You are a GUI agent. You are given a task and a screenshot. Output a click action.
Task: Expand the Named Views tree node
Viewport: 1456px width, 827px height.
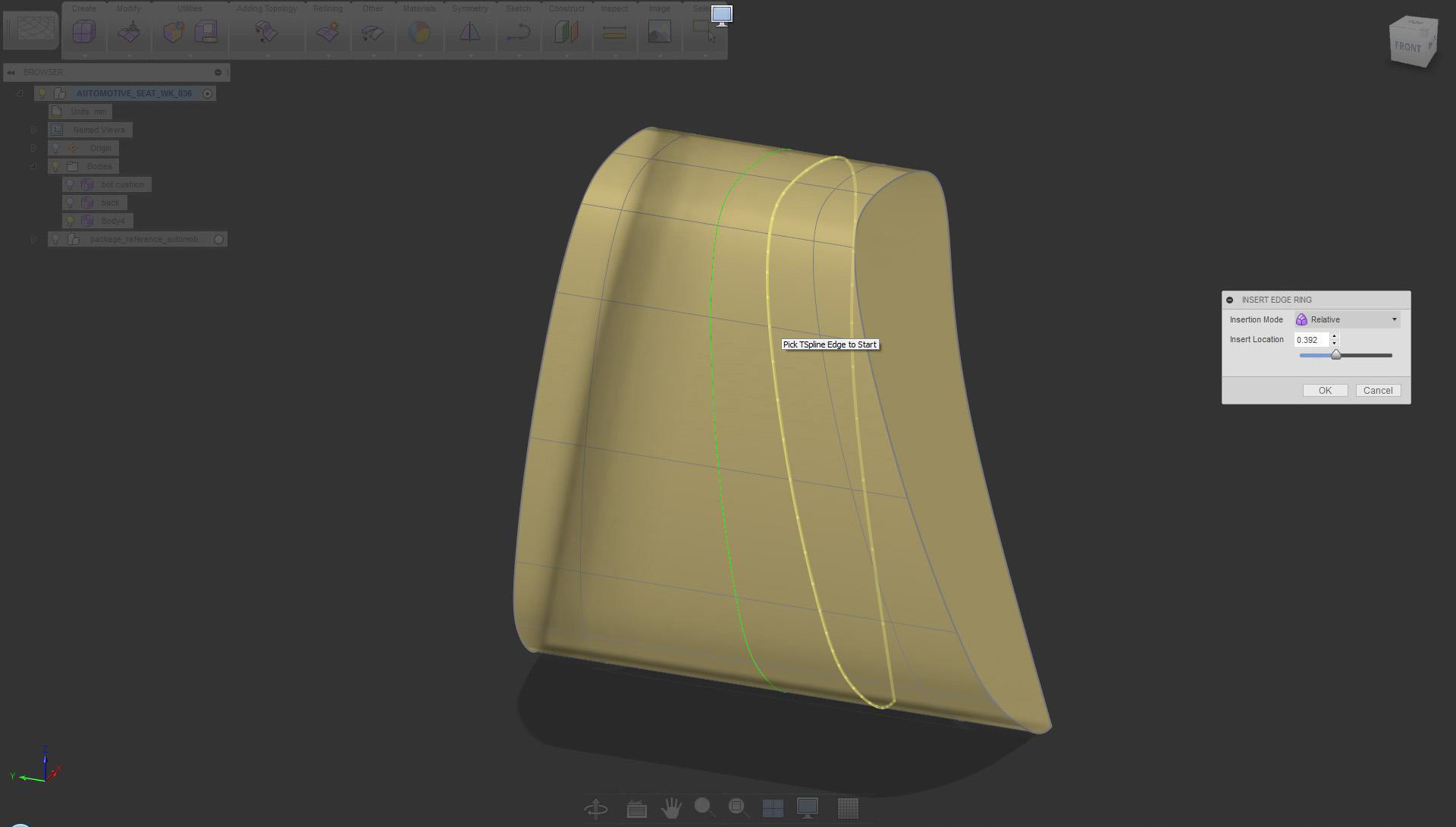(x=33, y=130)
